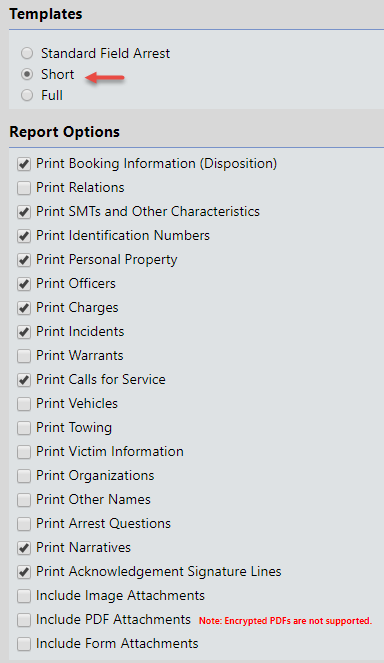Uncheck Print Narratives

[24, 548]
